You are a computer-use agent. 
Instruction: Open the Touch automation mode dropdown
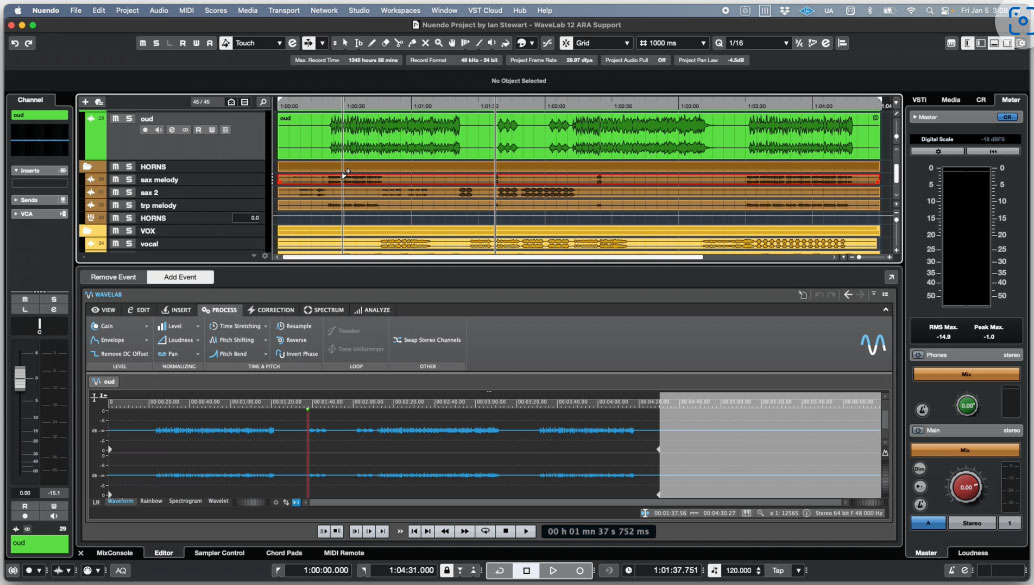click(260, 43)
